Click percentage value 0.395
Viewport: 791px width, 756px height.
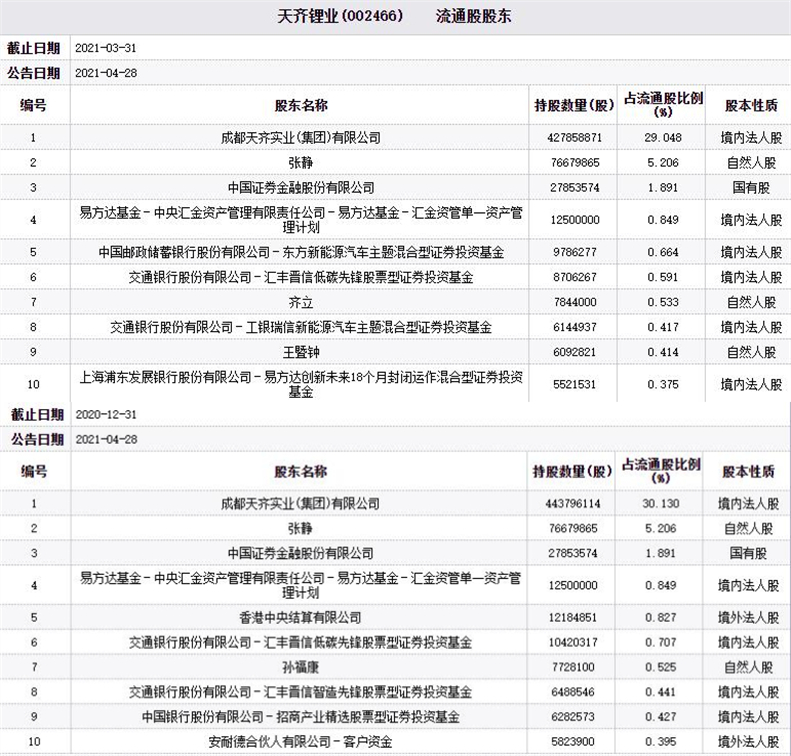point(661,742)
